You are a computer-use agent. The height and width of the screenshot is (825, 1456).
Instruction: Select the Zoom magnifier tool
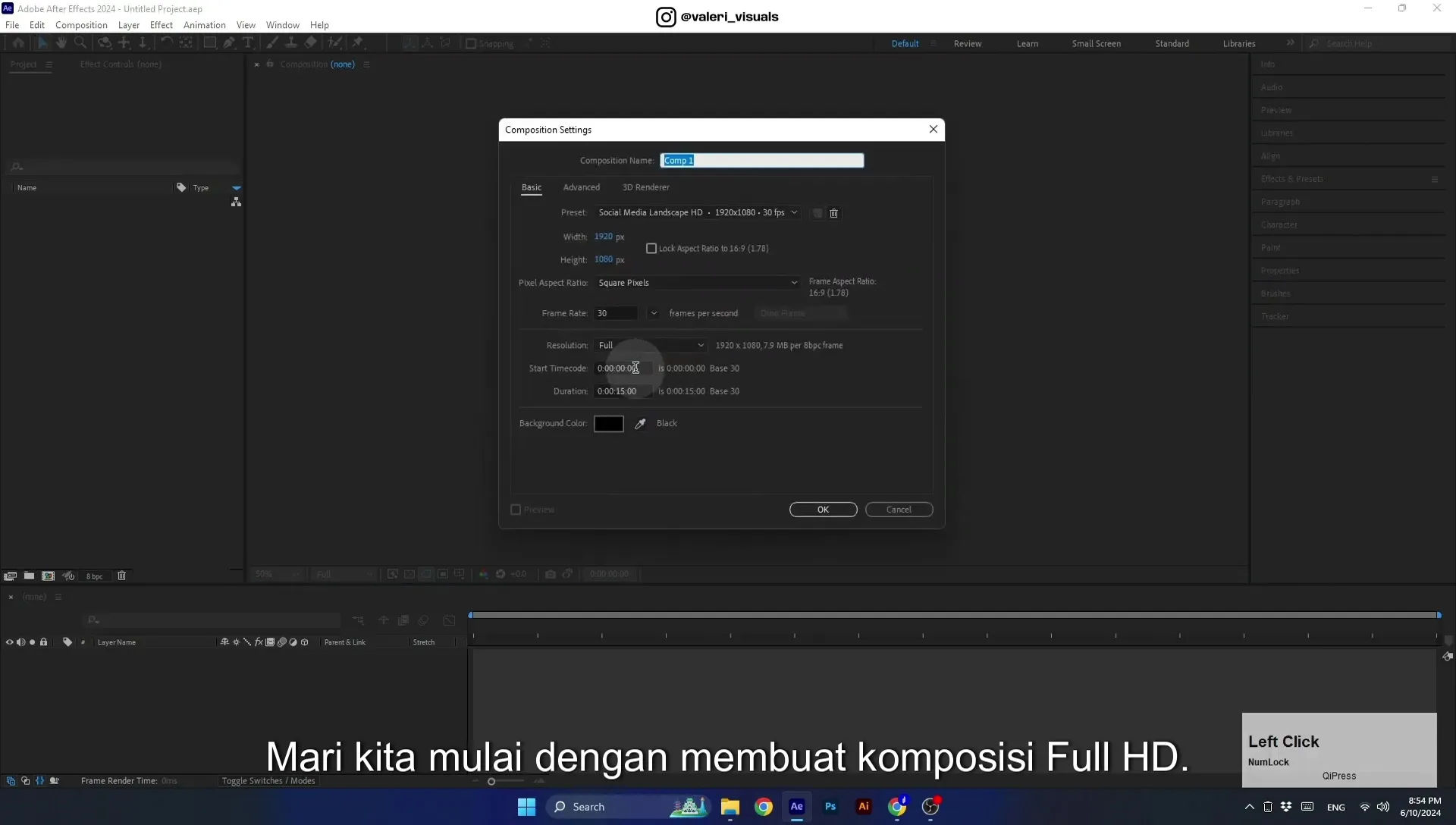(x=80, y=43)
